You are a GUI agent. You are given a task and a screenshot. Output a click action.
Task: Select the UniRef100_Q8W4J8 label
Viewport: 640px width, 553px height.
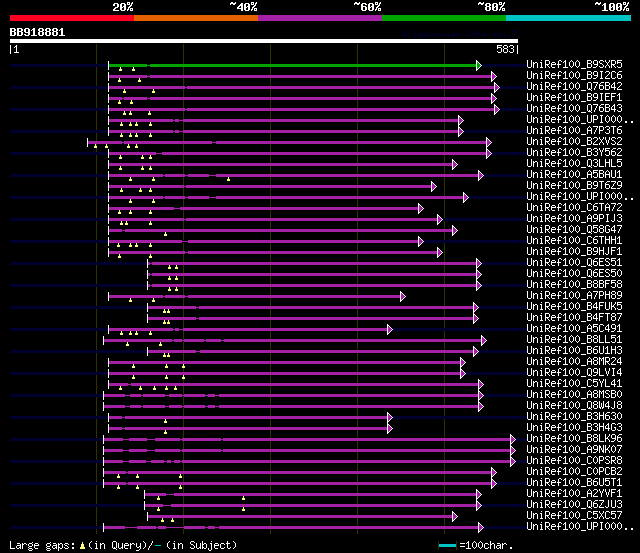tap(574, 406)
